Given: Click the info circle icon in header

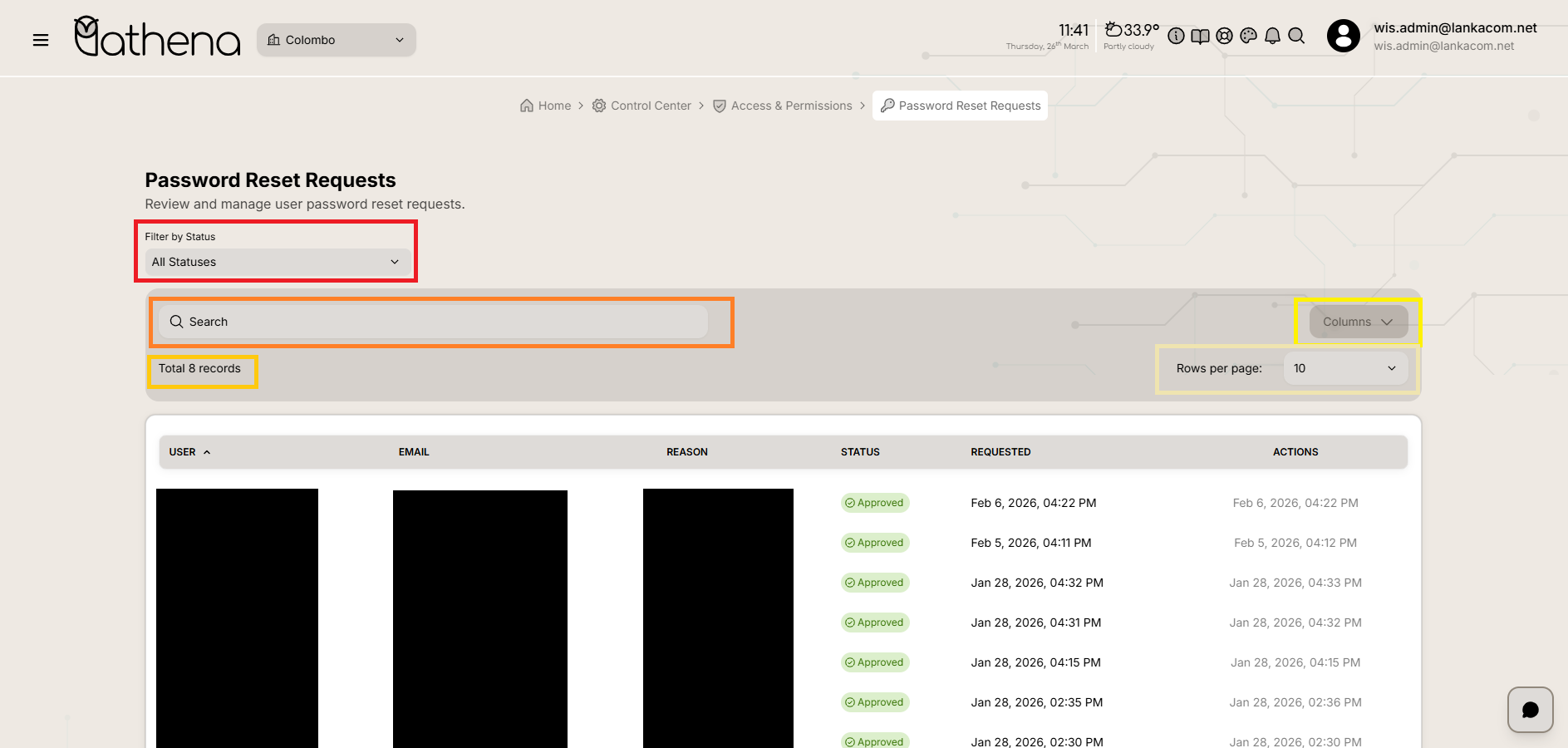Looking at the screenshot, I should [1176, 36].
